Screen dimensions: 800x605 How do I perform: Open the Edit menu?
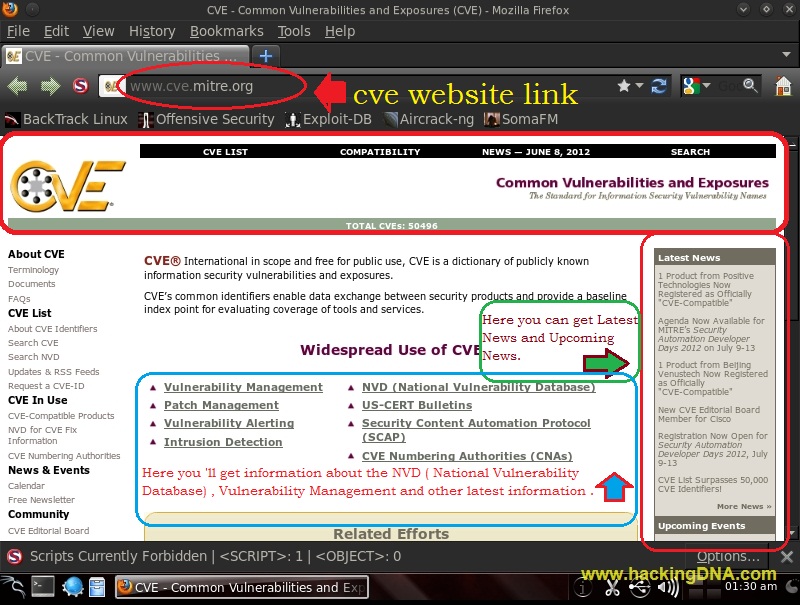[x=56, y=31]
